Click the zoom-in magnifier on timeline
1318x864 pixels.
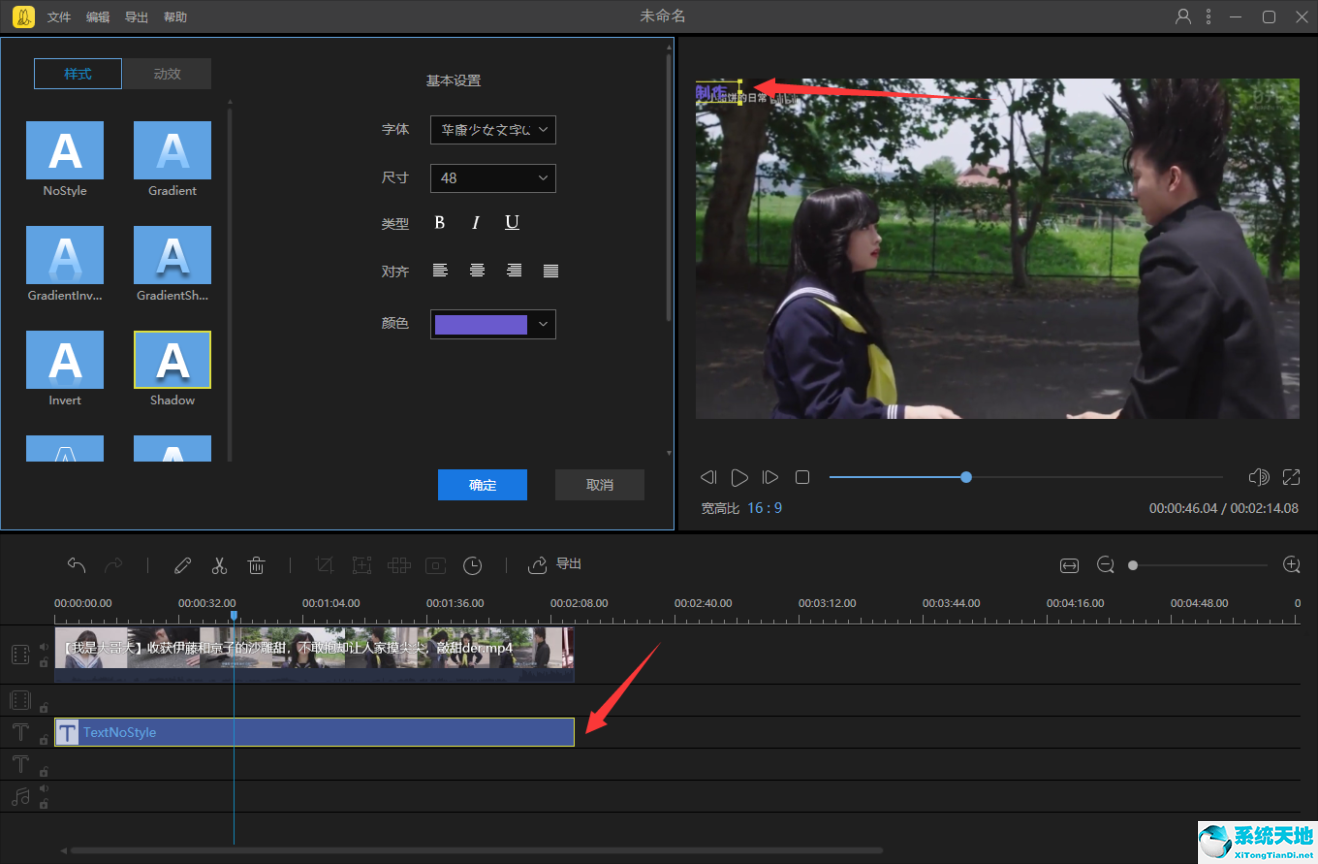[x=1291, y=565]
